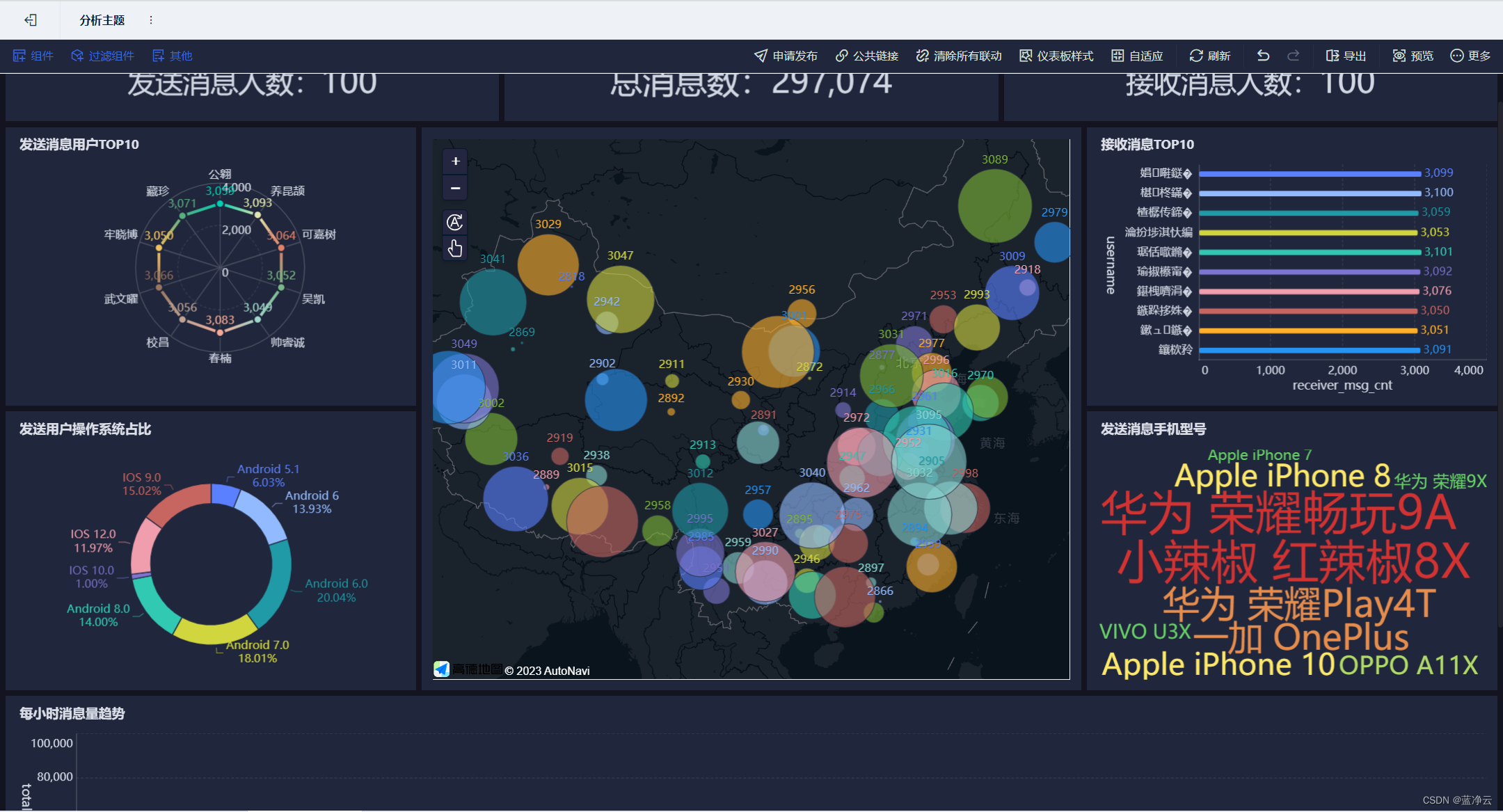This screenshot has width=1503, height=812.
Task: Click the map zoom-out button
Action: (454, 188)
